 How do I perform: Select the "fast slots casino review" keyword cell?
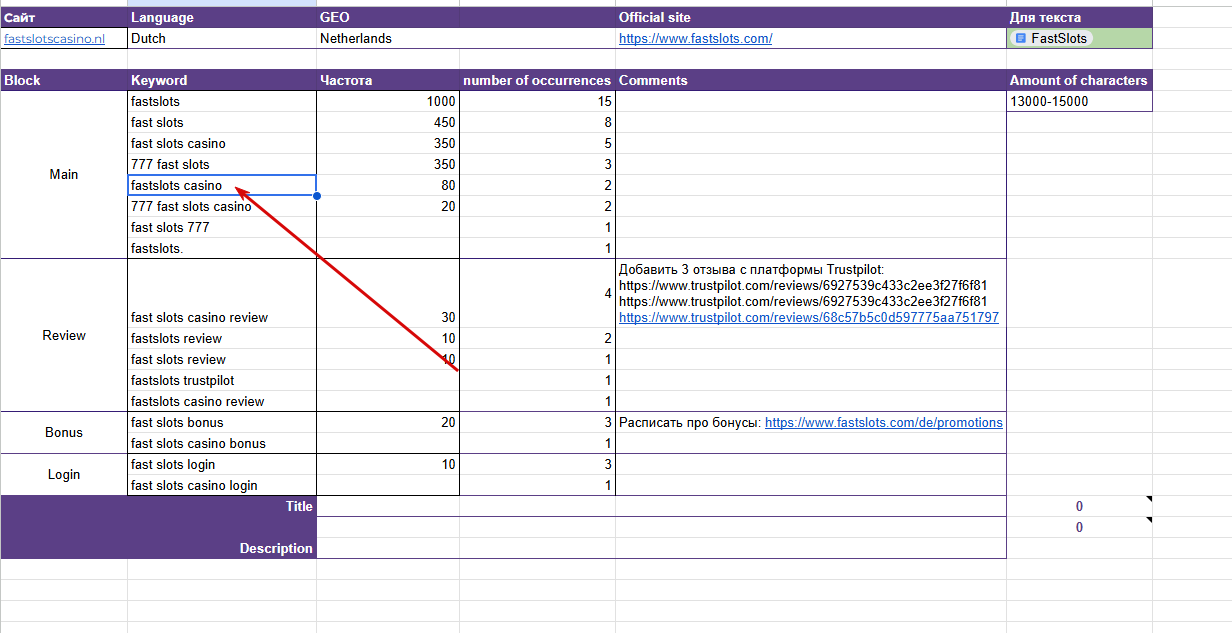pos(222,293)
